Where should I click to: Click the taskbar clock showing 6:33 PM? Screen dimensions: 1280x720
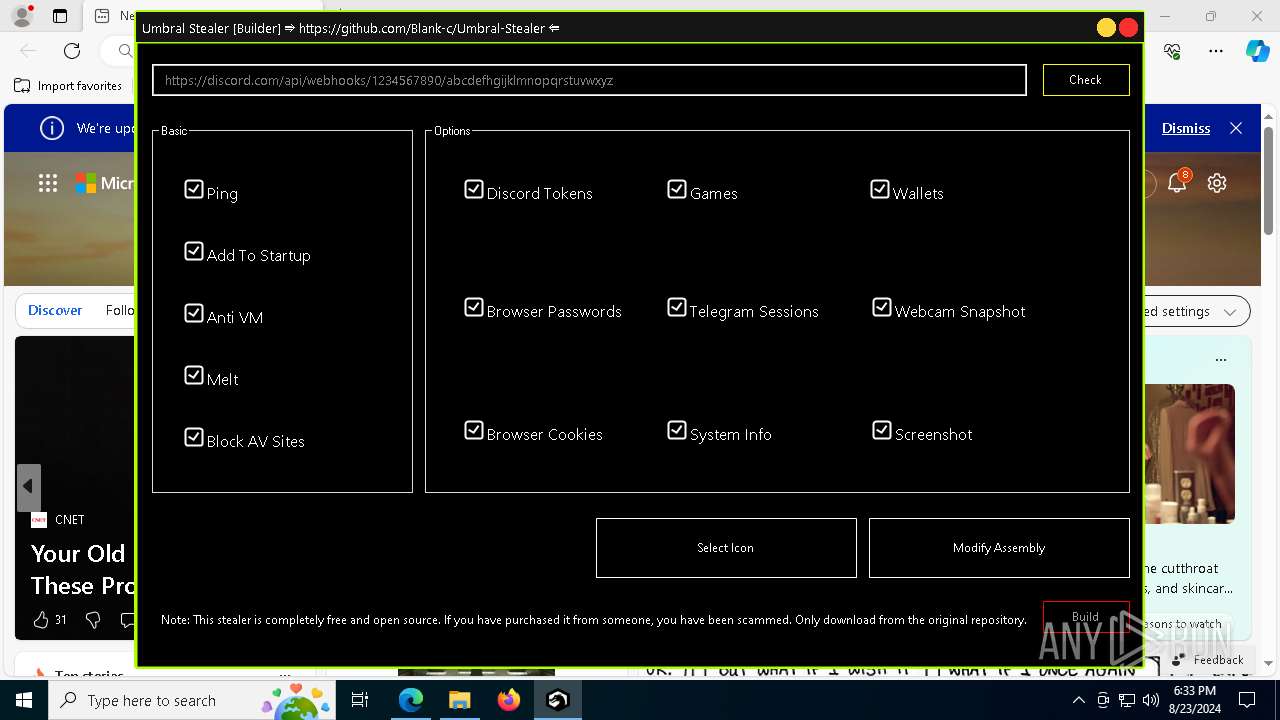1194,700
